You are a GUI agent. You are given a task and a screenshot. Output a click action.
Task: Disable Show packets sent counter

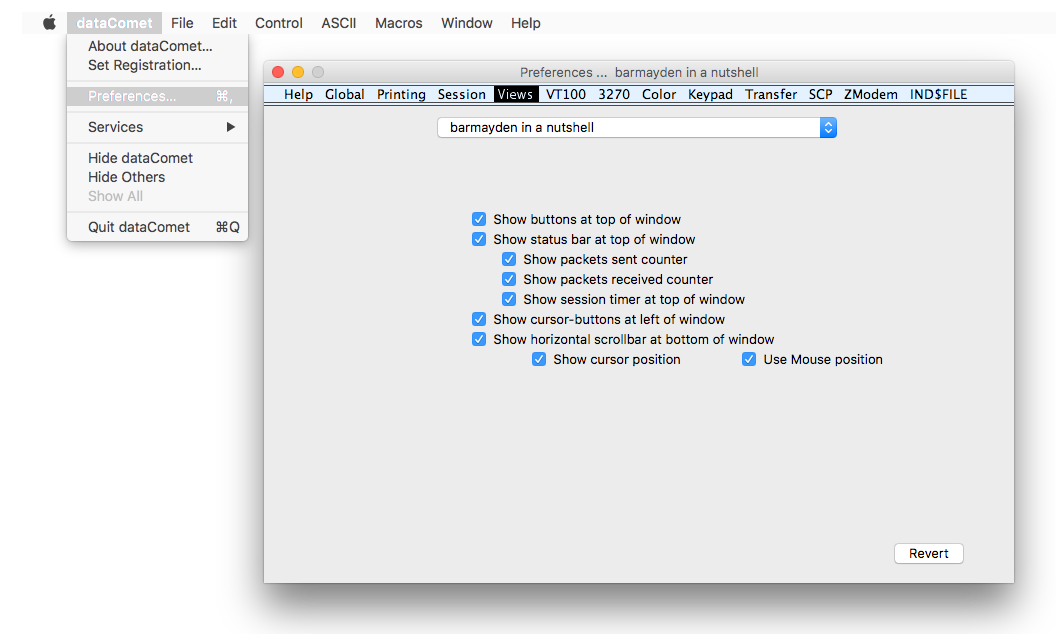509,259
